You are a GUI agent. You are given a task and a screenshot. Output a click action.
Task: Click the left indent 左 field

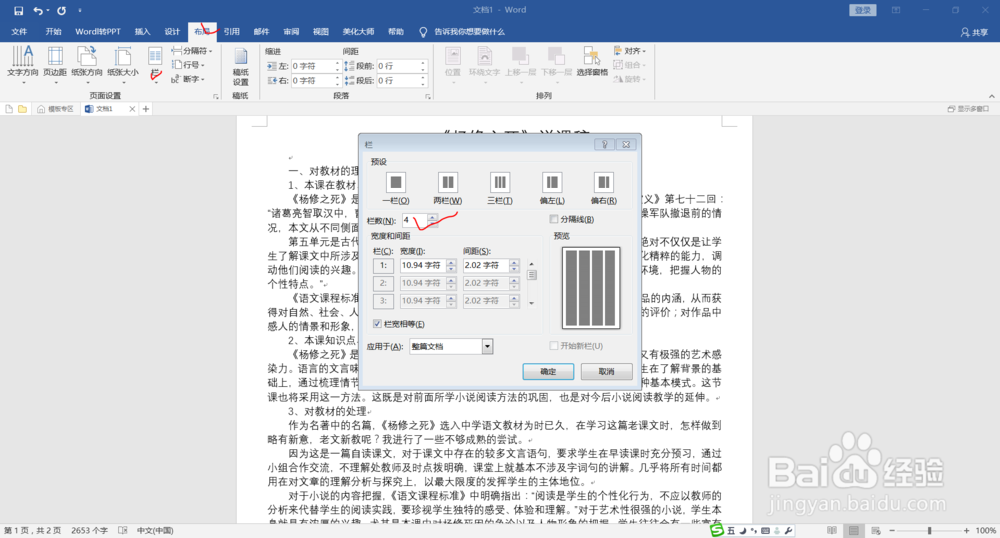coord(312,66)
